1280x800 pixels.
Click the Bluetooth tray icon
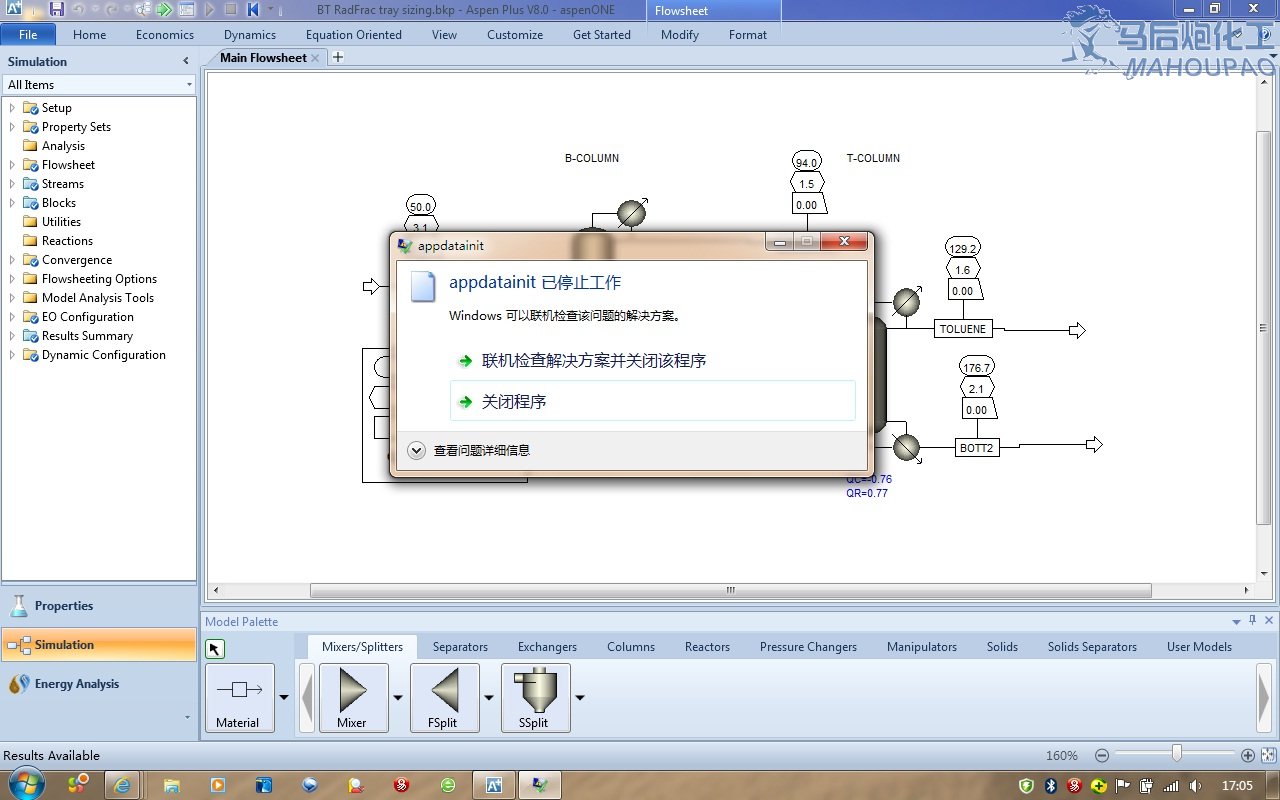point(1050,785)
